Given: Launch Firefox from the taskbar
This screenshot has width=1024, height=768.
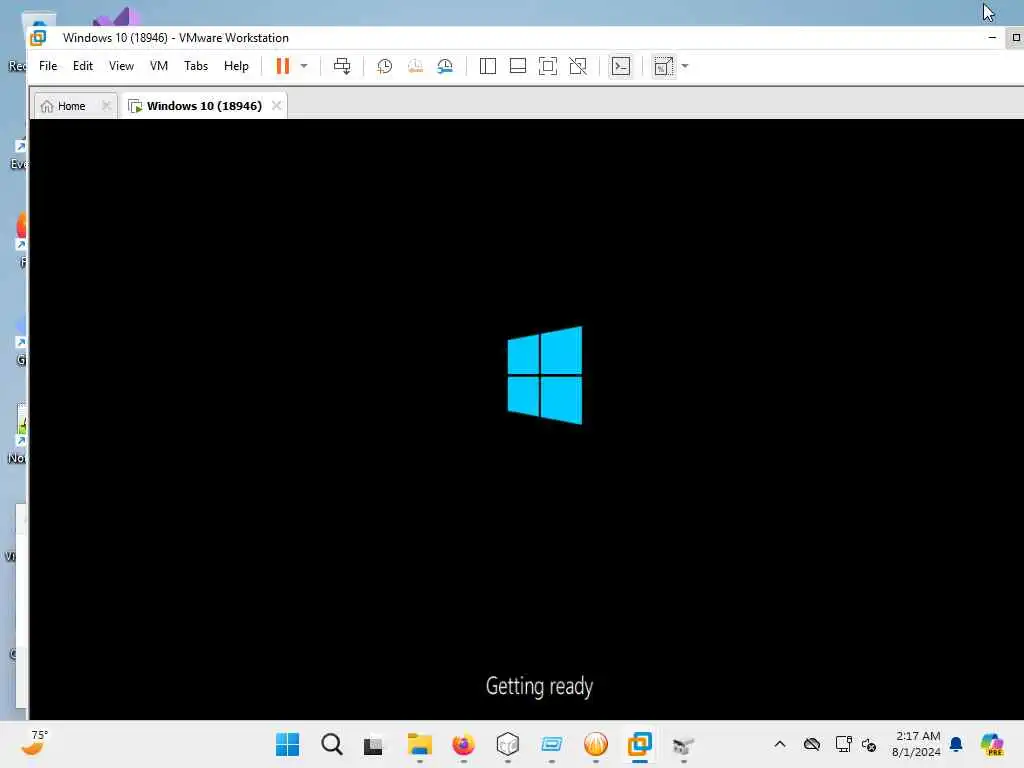Looking at the screenshot, I should coord(464,744).
